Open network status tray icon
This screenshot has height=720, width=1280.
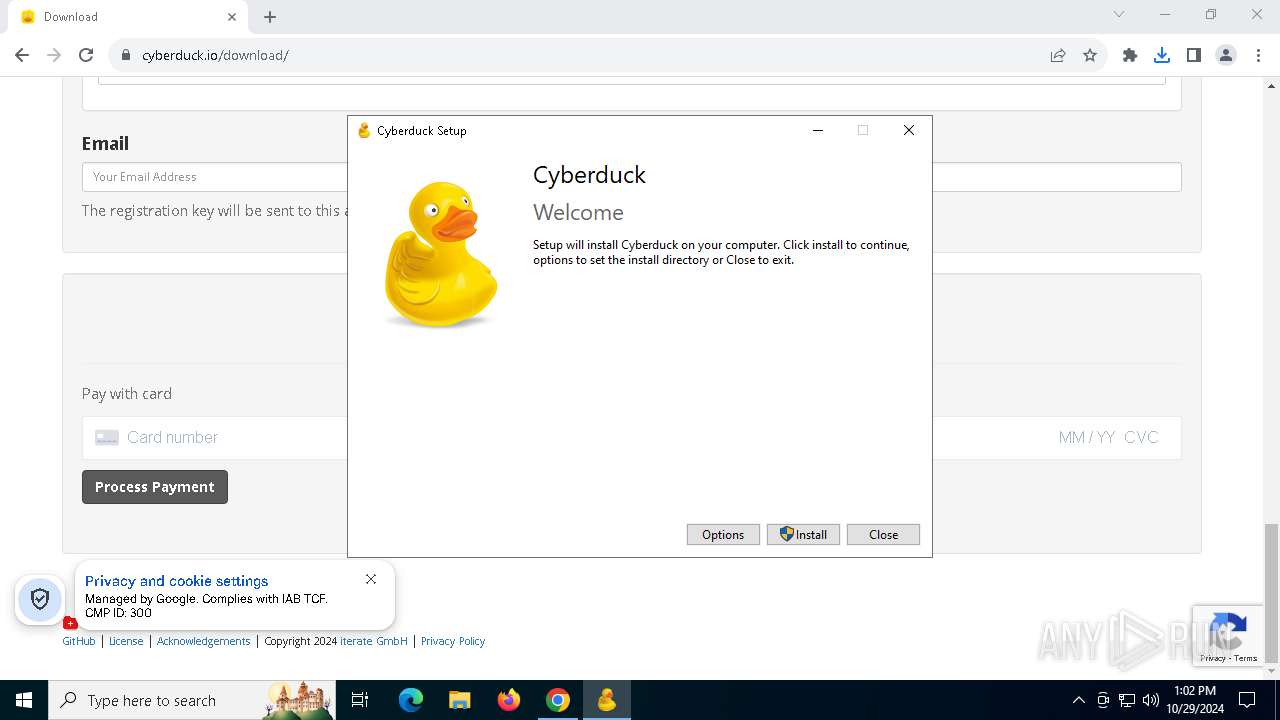1127,700
